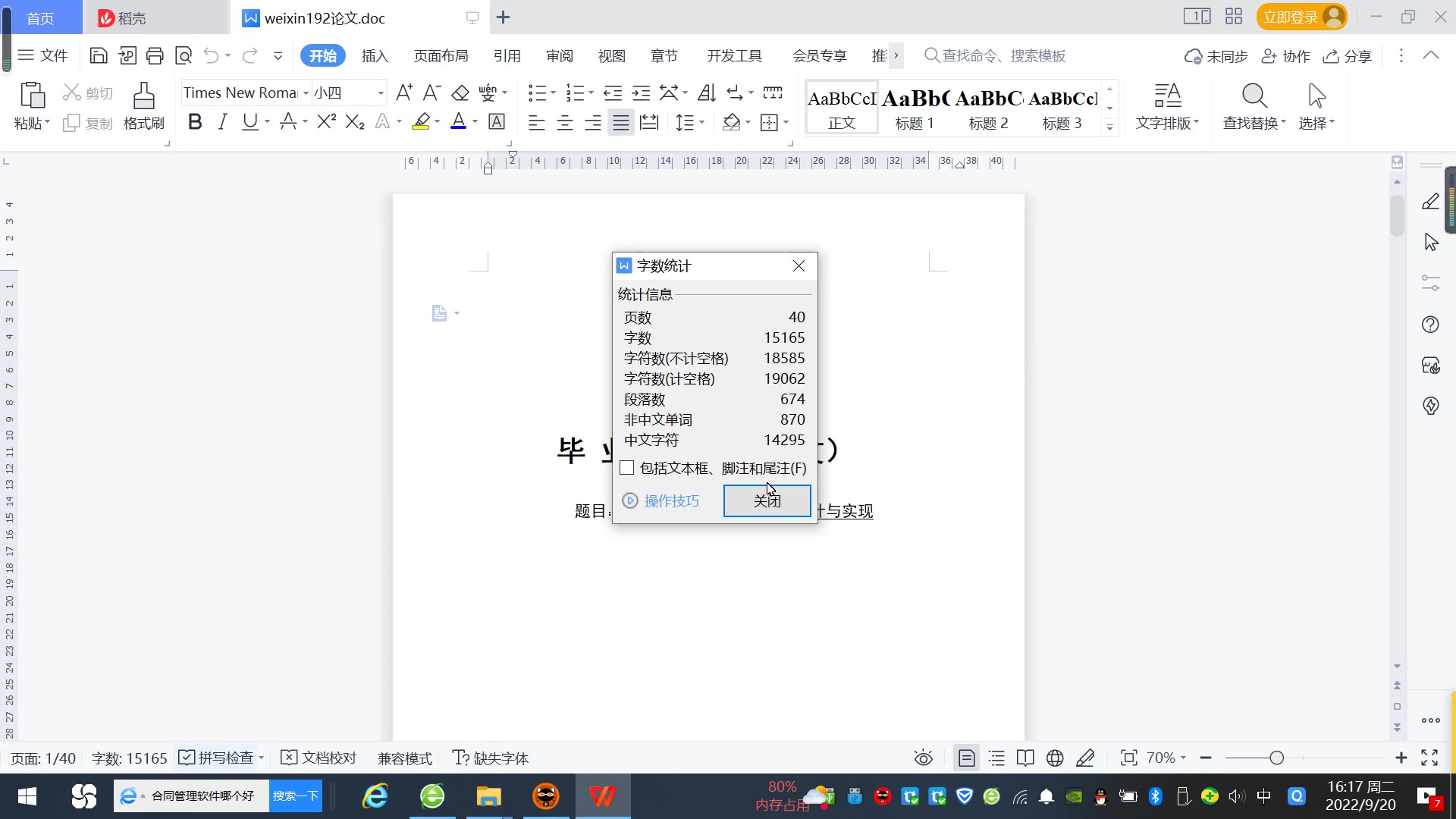The height and width of the screenshot is (819, 1456).
Task: Expand the font size 小四 dropdown
Action: pos(381,93)
